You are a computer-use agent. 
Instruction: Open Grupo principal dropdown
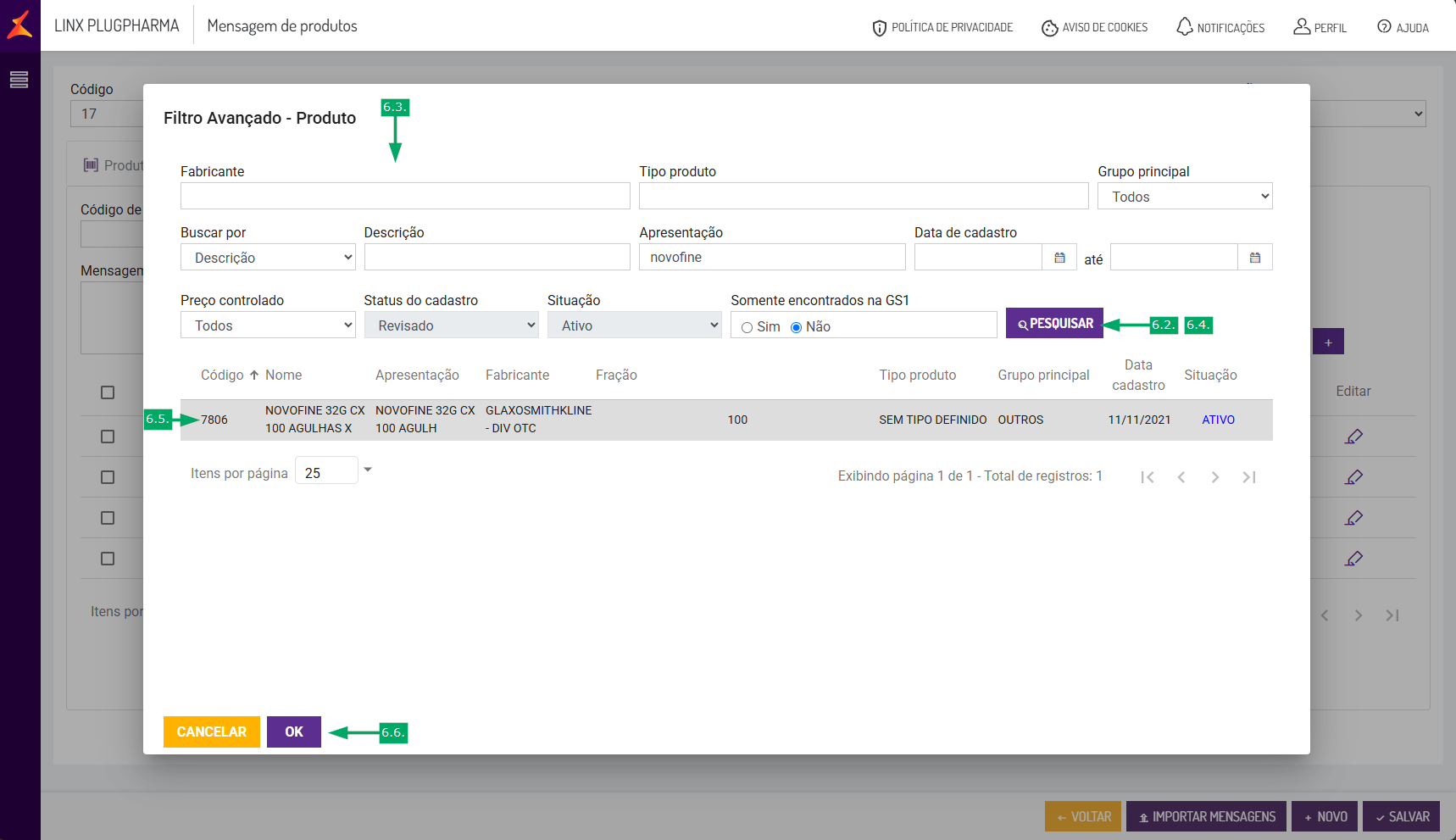click(1185, 197)
